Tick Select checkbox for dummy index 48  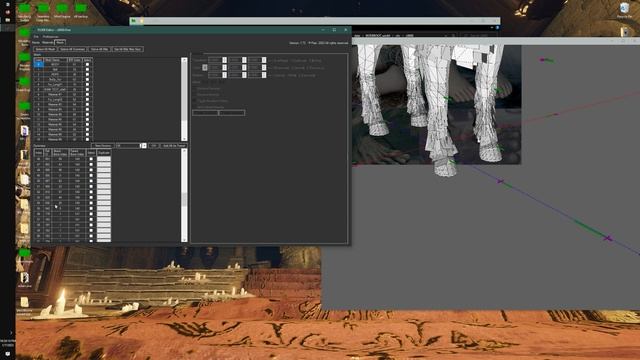click(x=91, y=170)
